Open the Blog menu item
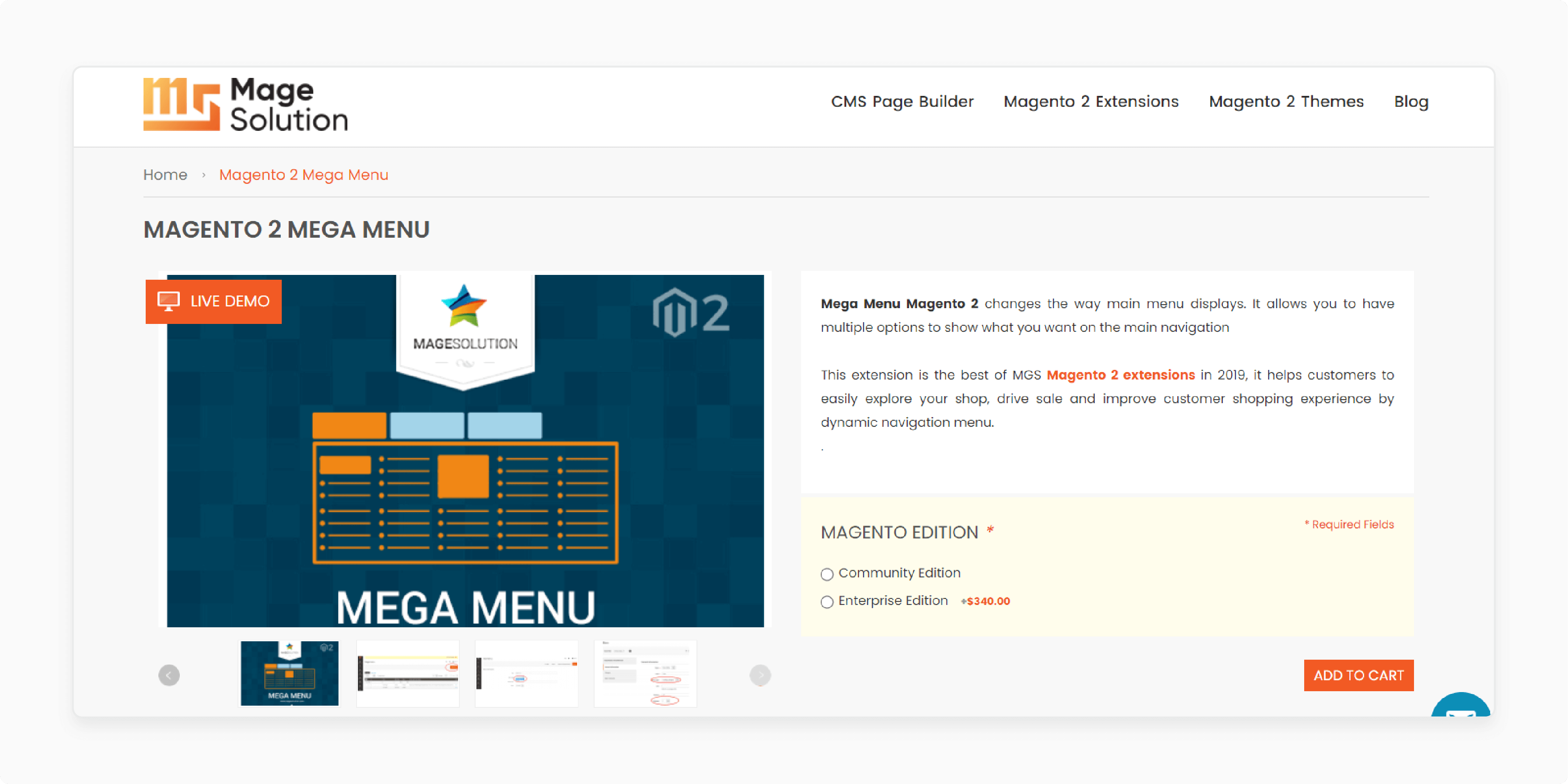1568x784 pixels. (x=1410, y=101)
